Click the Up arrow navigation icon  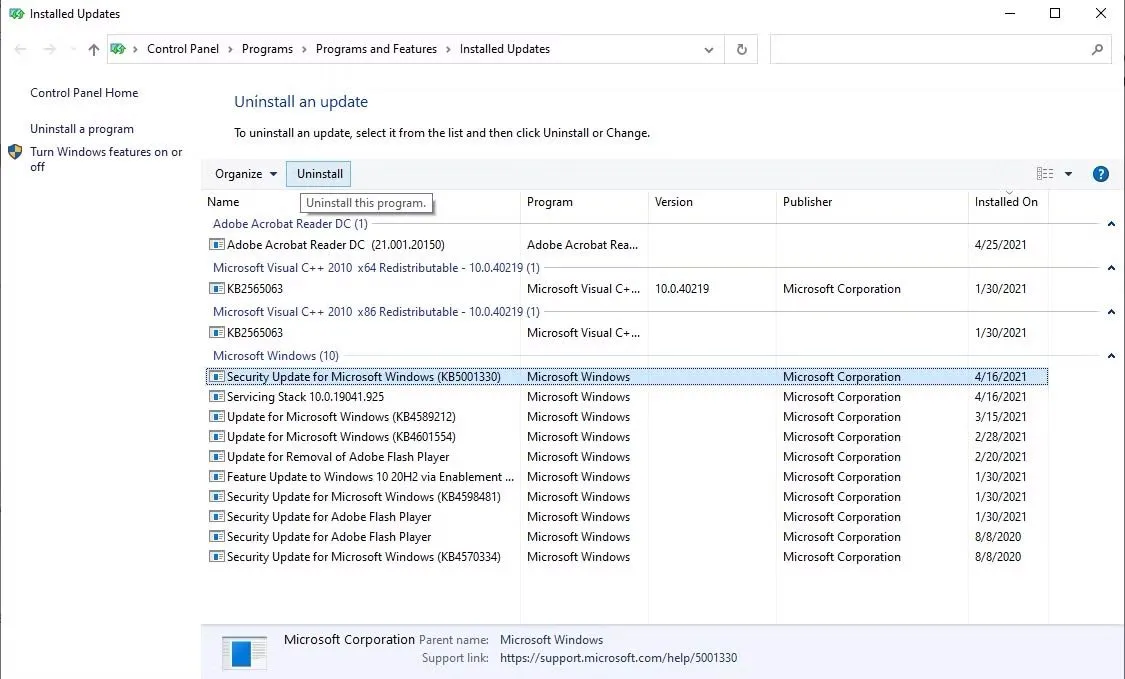93,49
